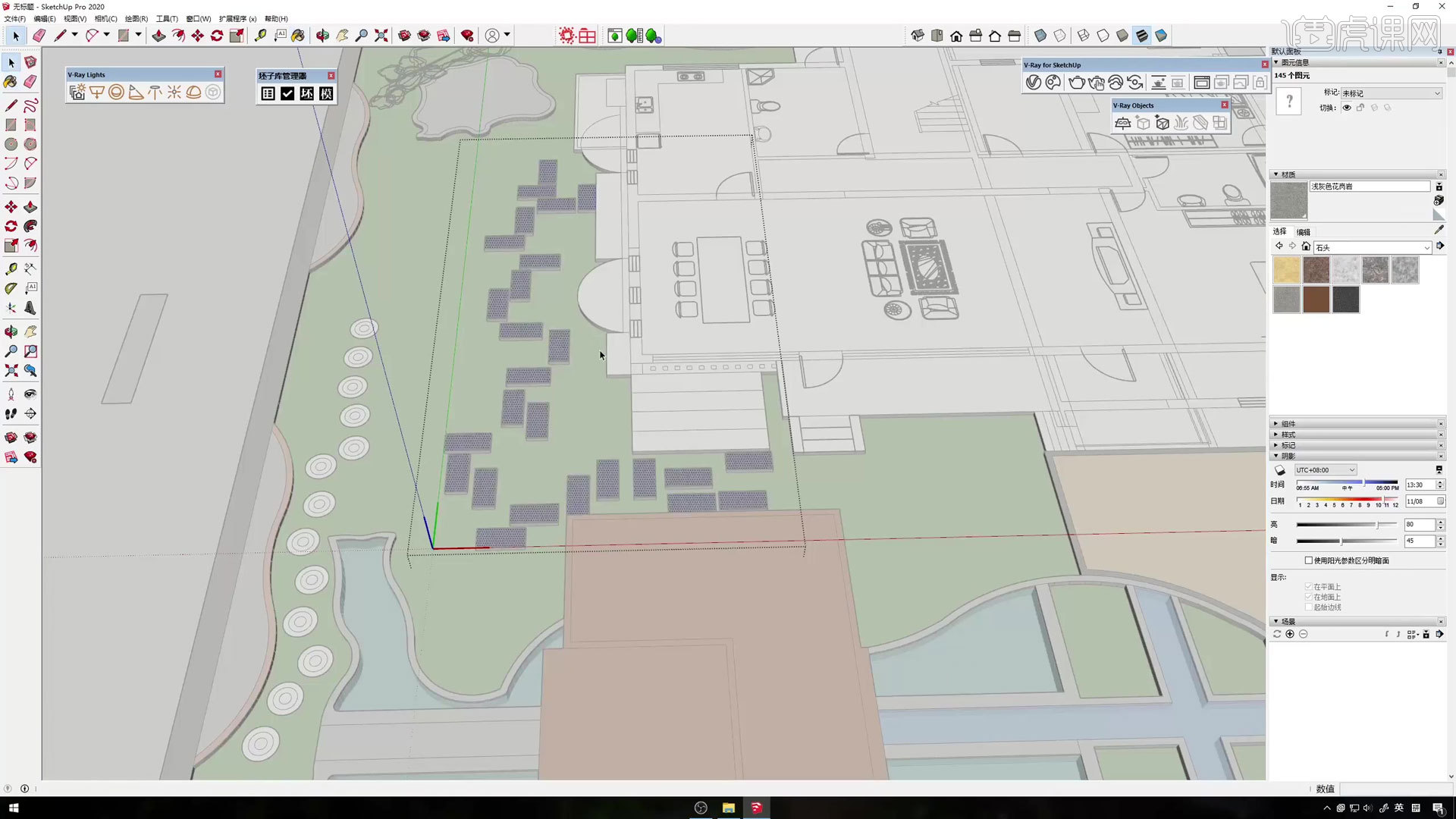Open UTC+08:00 timezone dropdown
The image size is (1456, 819).
pyautogui.click(x=1325, y=470)
